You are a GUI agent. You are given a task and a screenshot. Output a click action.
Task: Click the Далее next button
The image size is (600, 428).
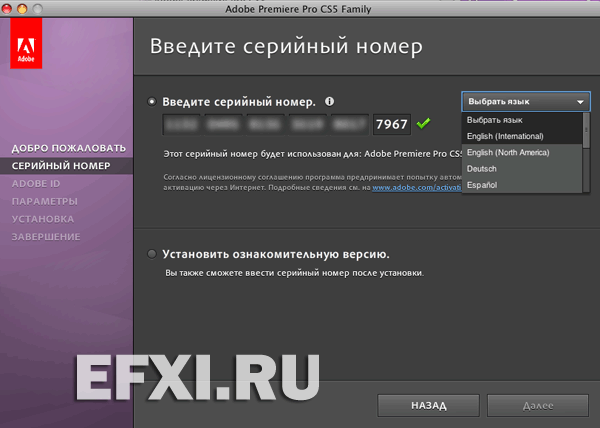[538, 405]
